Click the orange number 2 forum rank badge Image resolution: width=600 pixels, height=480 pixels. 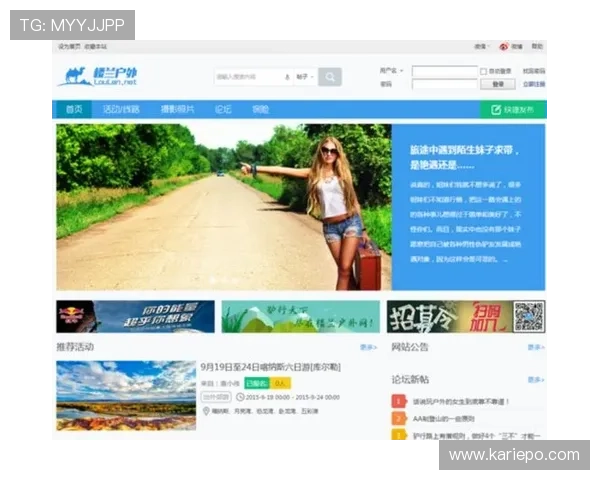tap(398, 418)
